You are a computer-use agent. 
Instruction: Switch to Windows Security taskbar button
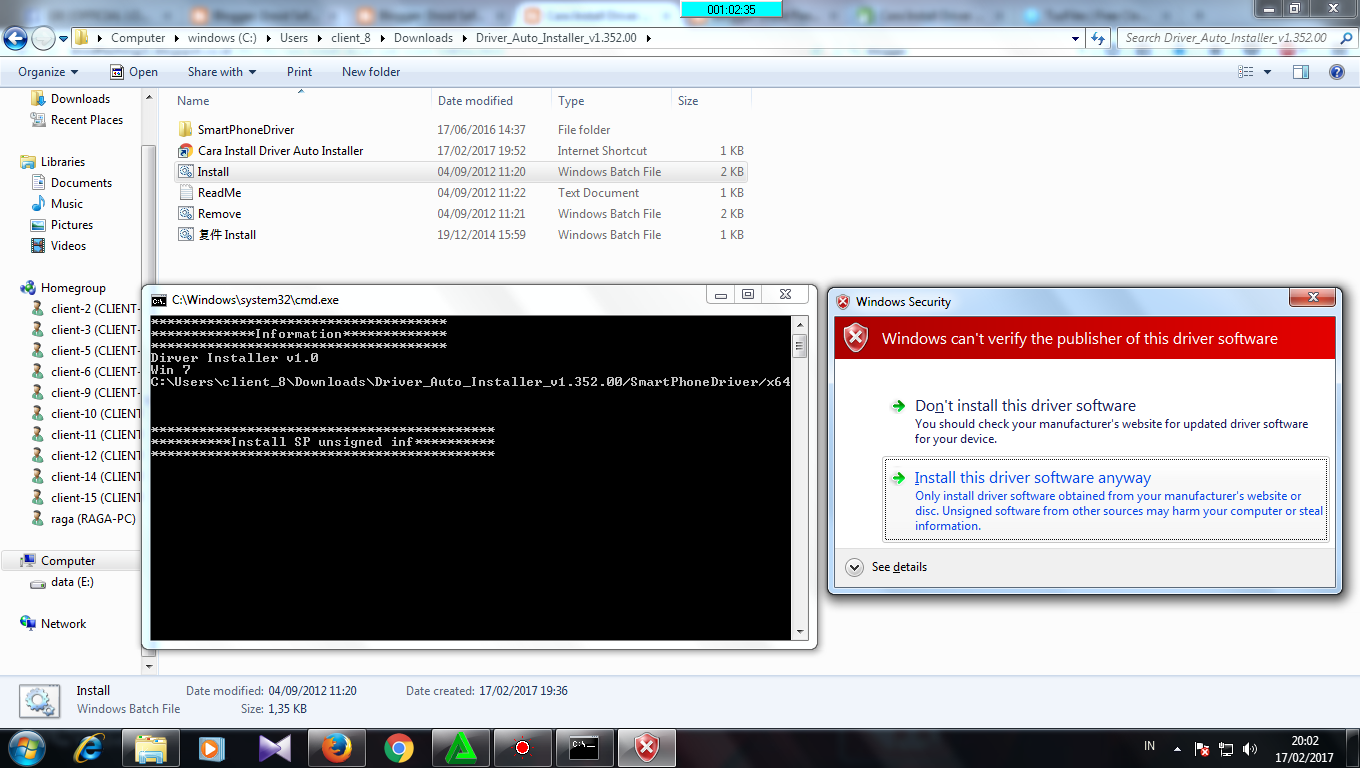647,747
